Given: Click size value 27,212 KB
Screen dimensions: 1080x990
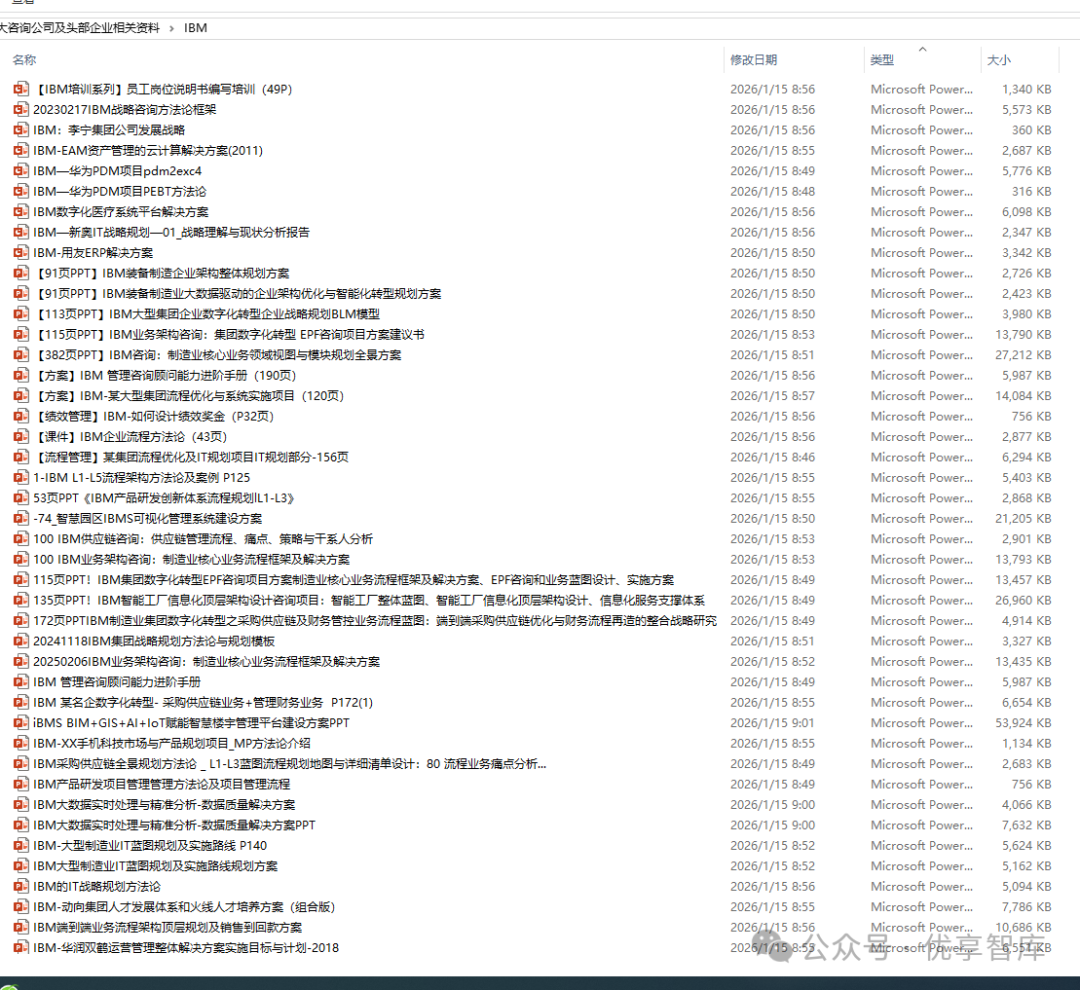Looking at the screenshot, I should click(x=1023, y=355).
